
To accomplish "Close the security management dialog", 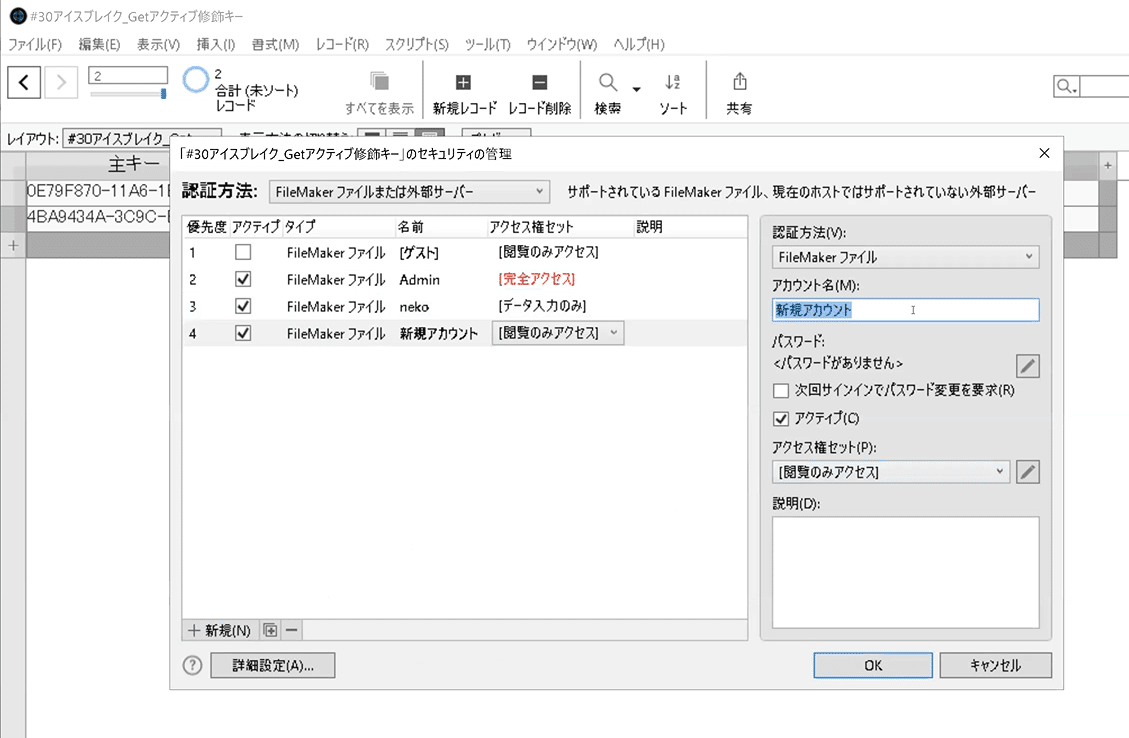I will [1044, 153].
